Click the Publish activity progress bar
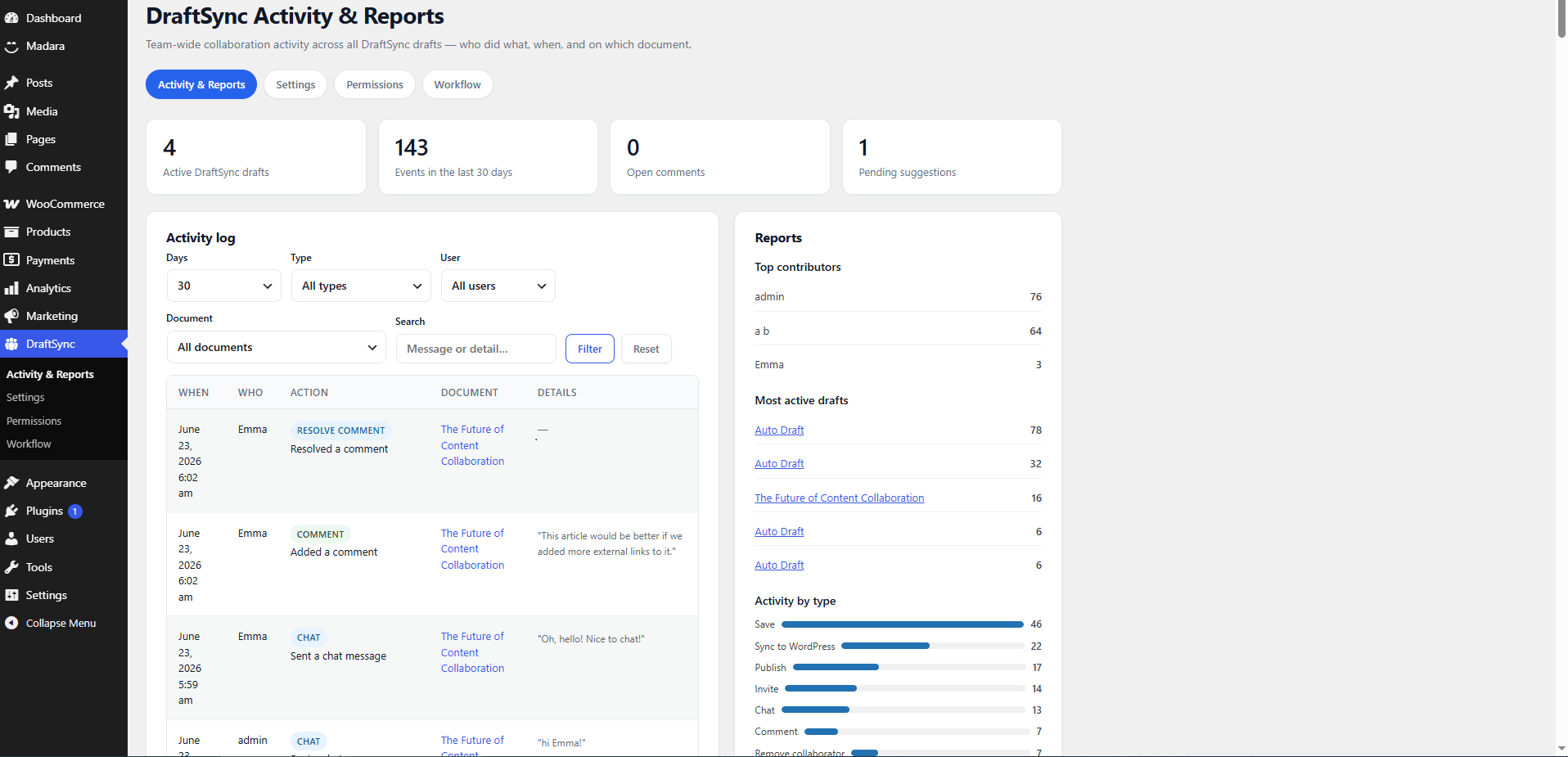The width and height of the screenshot is (1568, 757). pyautogui.click(x=908, y=667)
